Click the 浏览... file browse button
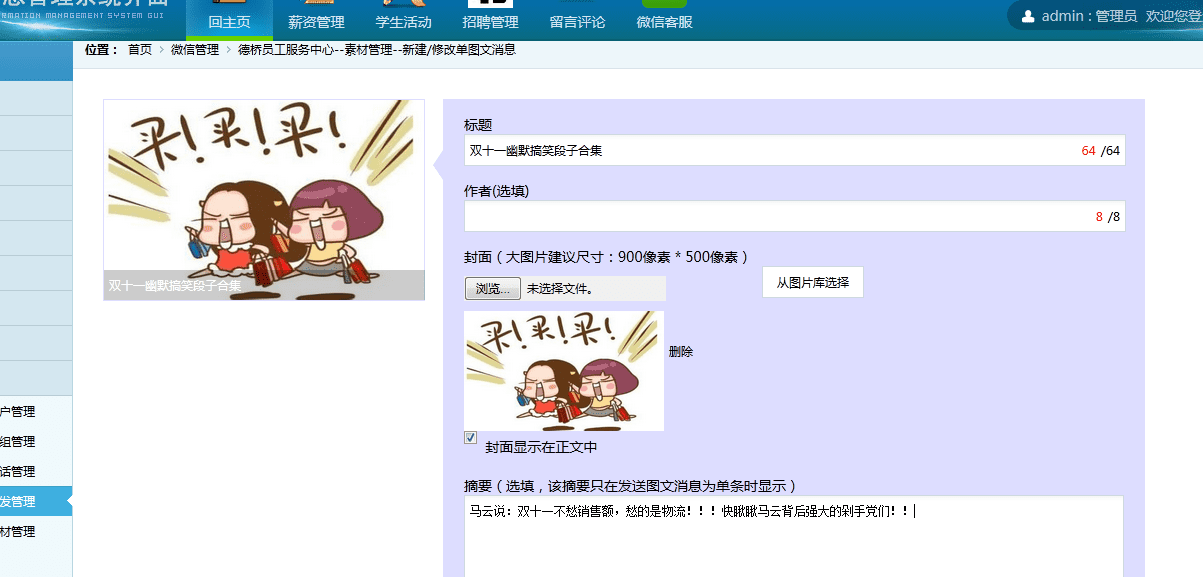The image size is (1203, 577). pos(493,288)
